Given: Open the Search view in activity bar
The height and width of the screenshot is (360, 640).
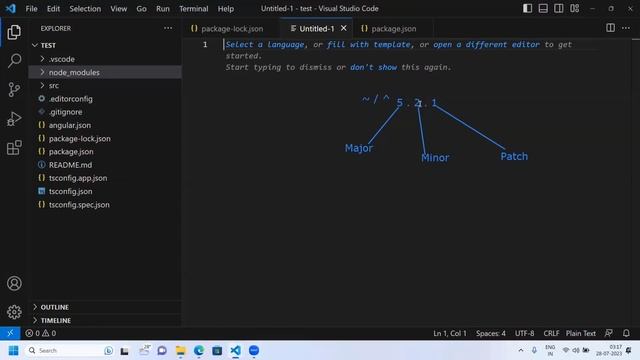Looking at the screenshot, I should [x=14, y=61].
